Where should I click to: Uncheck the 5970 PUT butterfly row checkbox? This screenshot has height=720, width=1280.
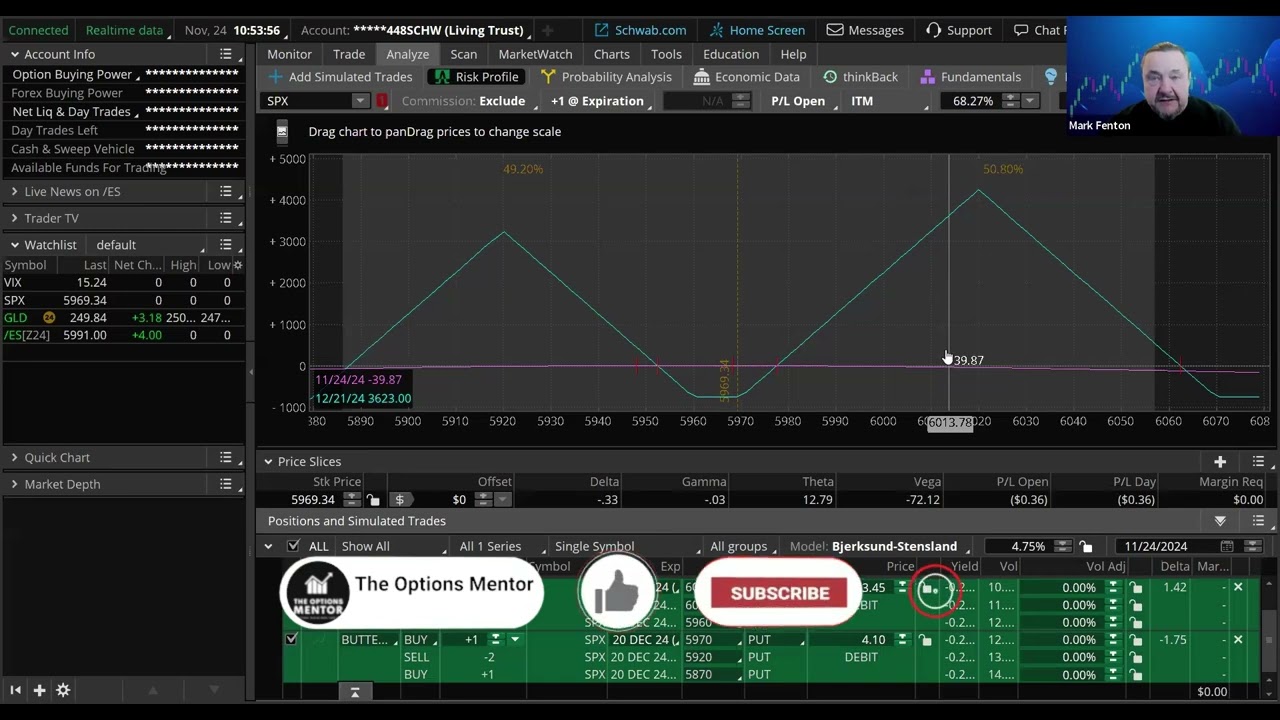pos(291,639)
